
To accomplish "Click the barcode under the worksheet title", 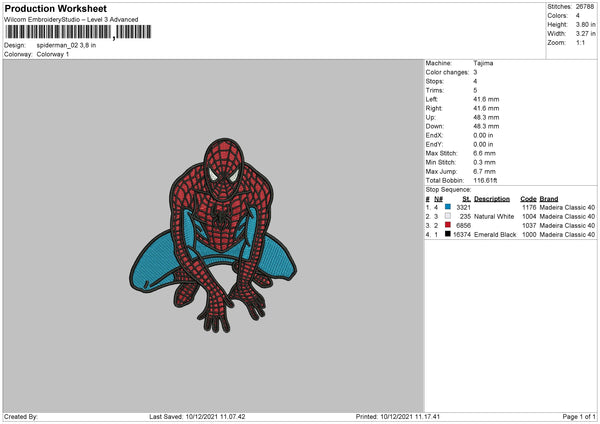I will coord(78,32).
